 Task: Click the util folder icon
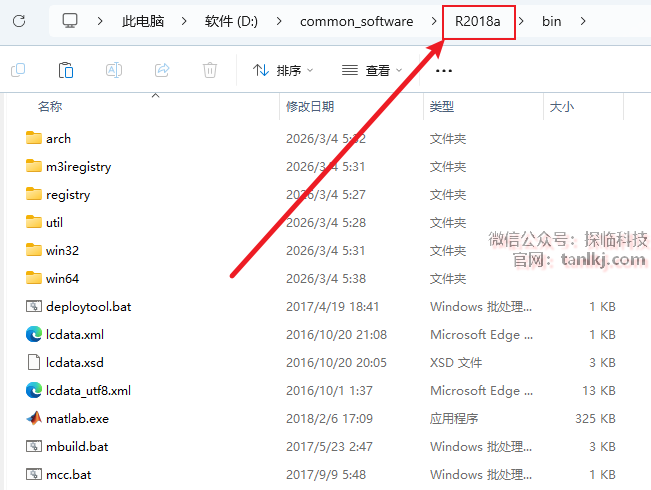point(34,222)
